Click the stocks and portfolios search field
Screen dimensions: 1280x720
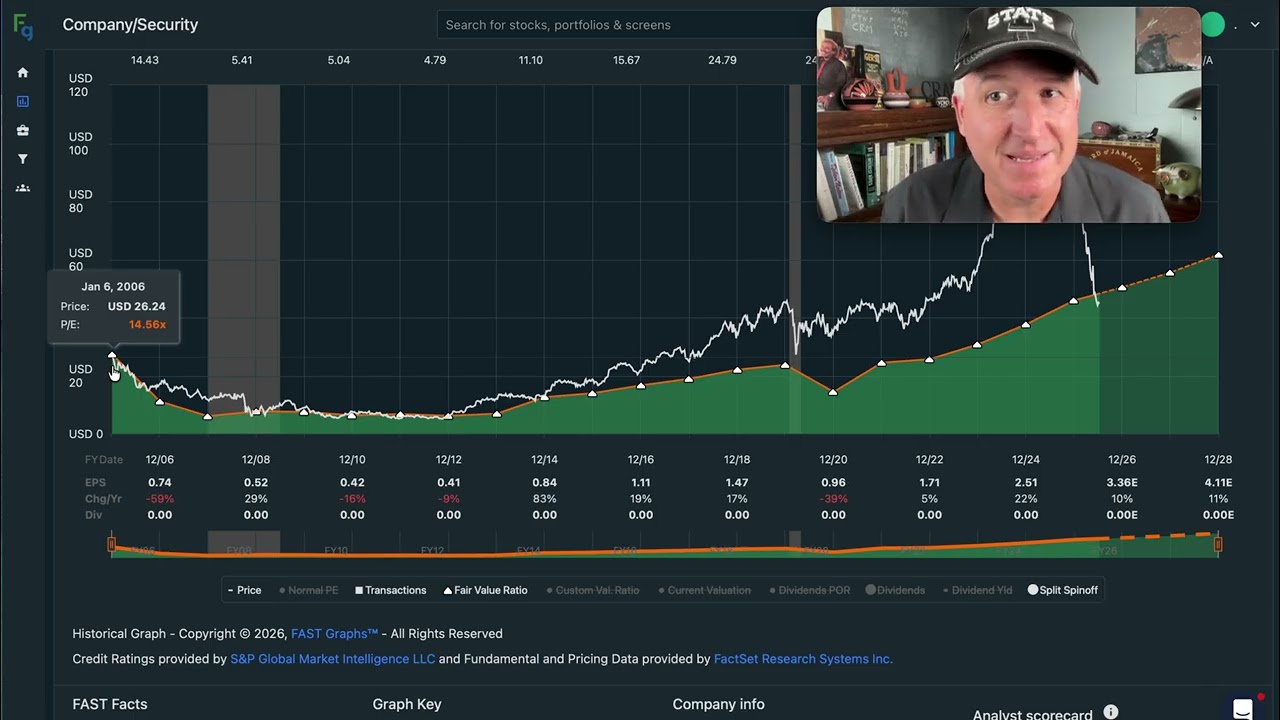point(627,25)
